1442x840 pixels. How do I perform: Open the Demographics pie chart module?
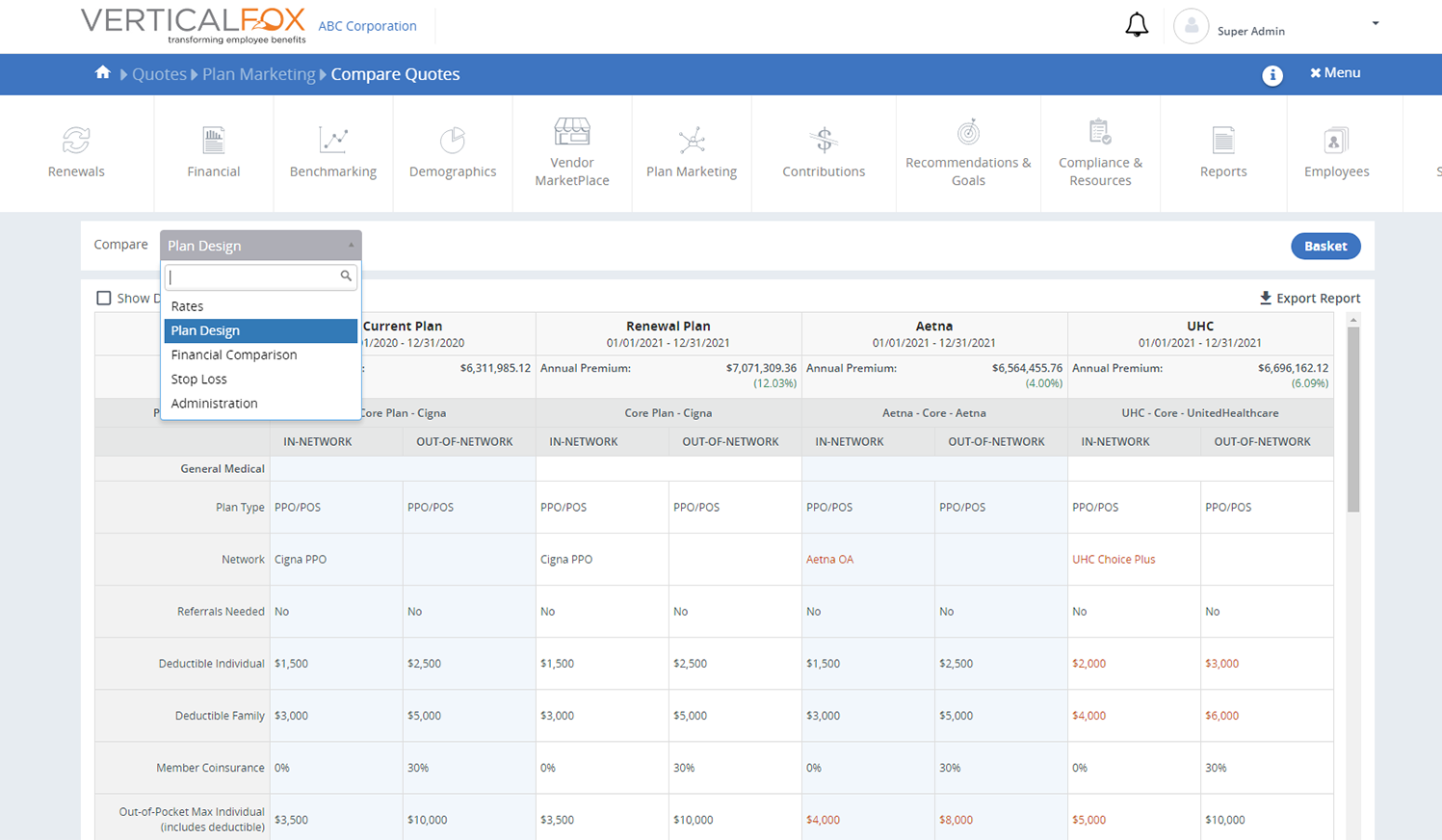tap(453, 149)
